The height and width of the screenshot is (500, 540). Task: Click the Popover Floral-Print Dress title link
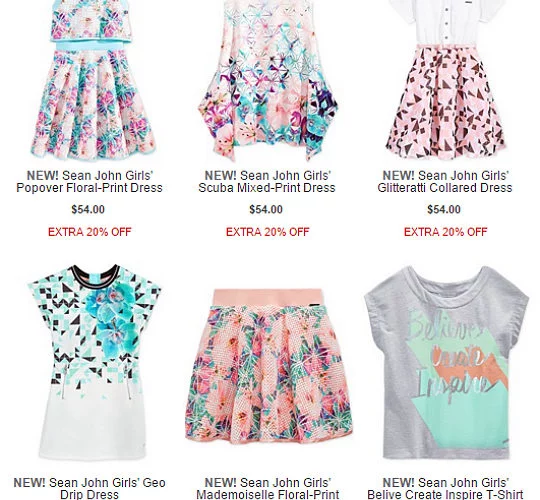point(90,182)
